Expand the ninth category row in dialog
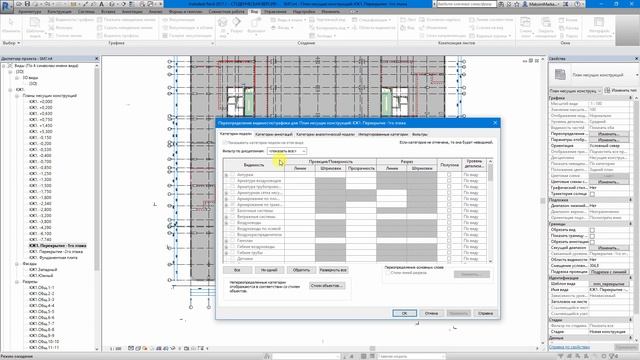640x360 pixels. (227, 223)
